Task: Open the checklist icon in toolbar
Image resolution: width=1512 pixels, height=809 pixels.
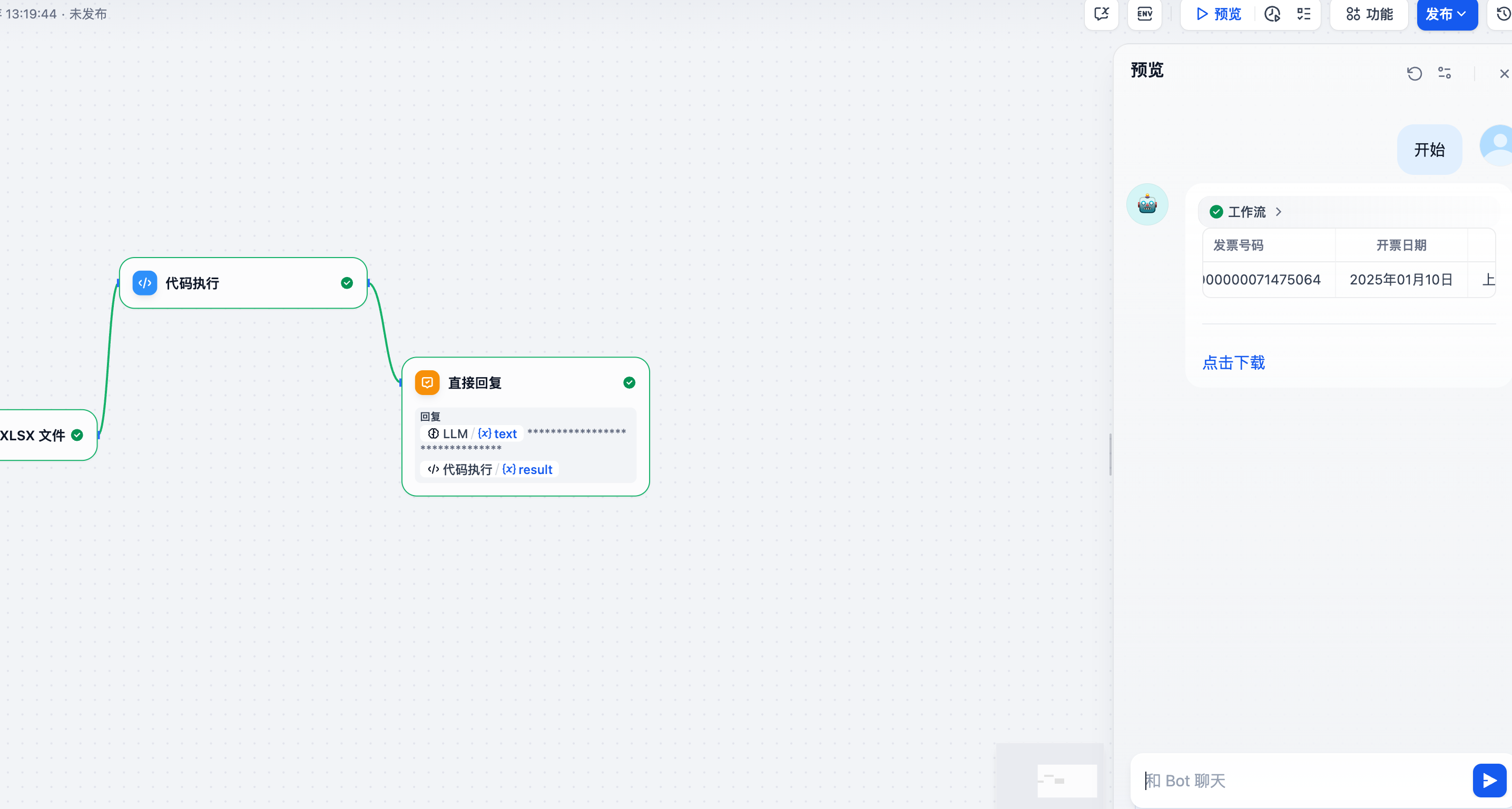Action: 1303,14
